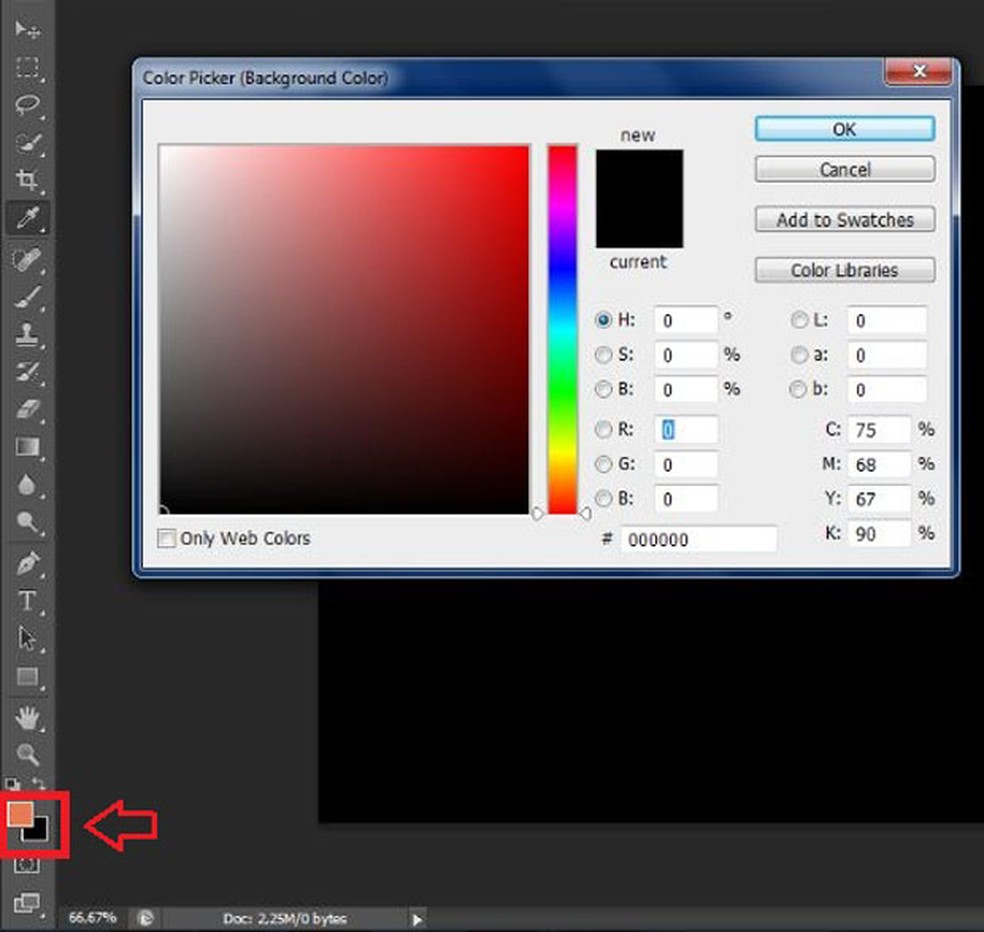Screen dimensions: 984x932
Task: Select the Rectangle shape tool
Action: (27, 677)
